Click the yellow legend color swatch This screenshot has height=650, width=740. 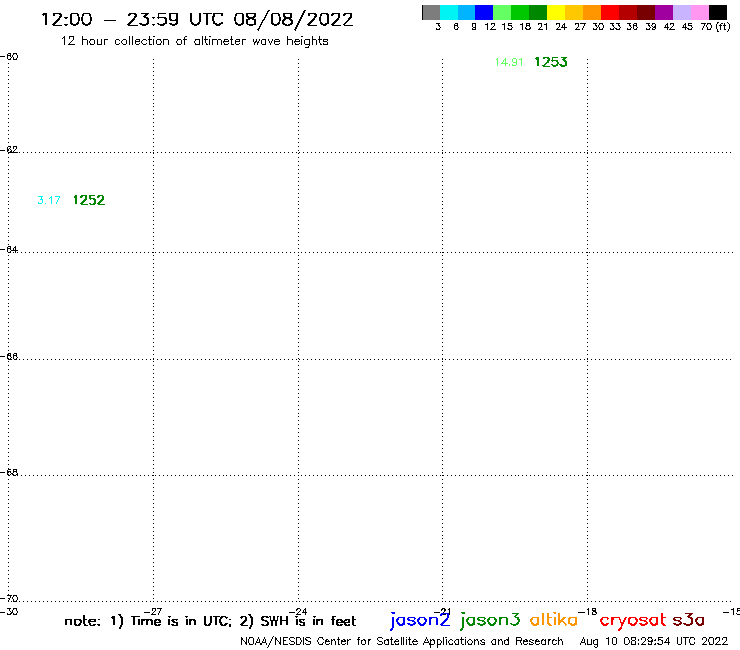pyautogui.click(x=556, y=12)
